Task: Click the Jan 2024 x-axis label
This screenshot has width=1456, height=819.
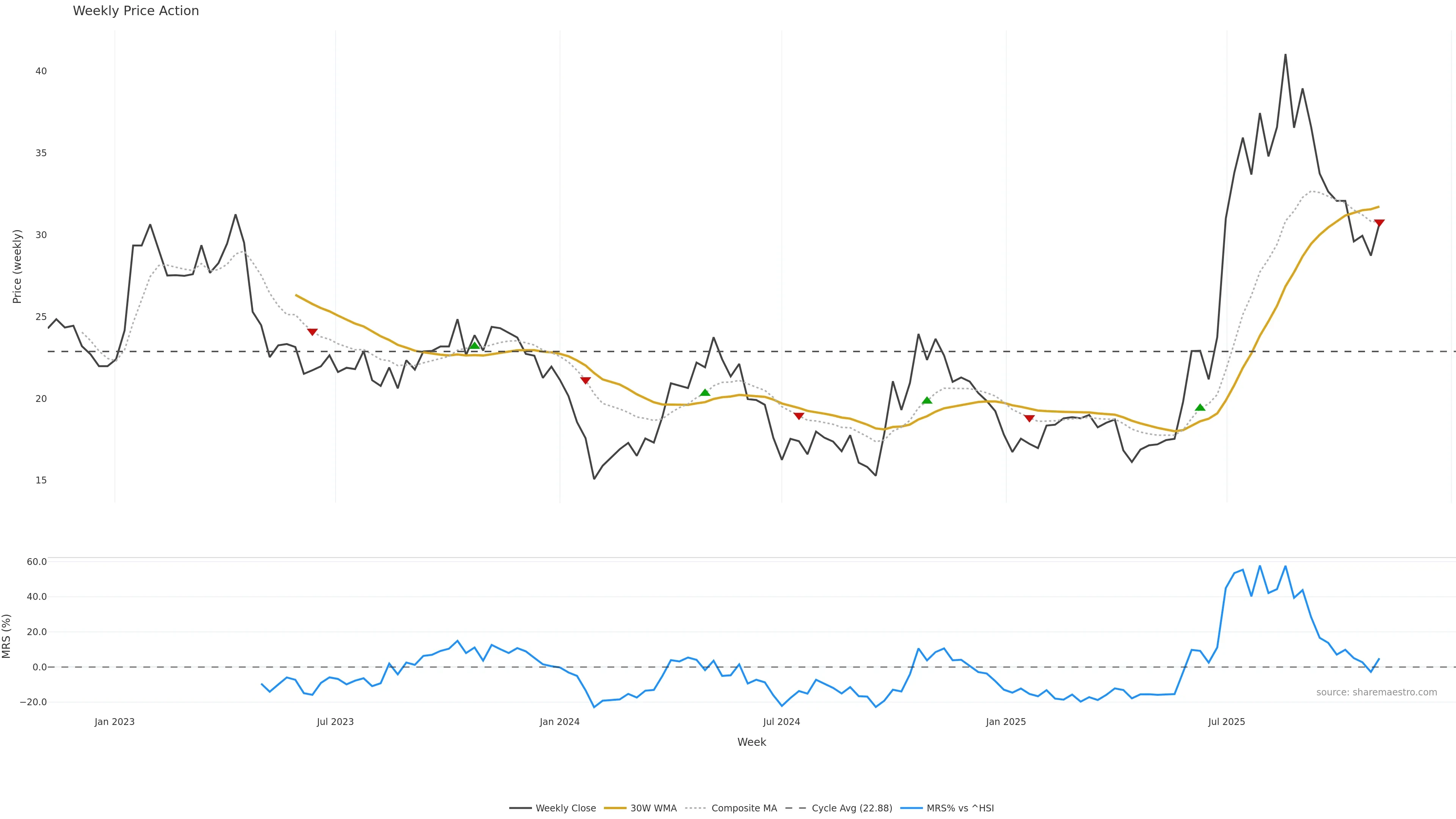Action: click(560, 722)
